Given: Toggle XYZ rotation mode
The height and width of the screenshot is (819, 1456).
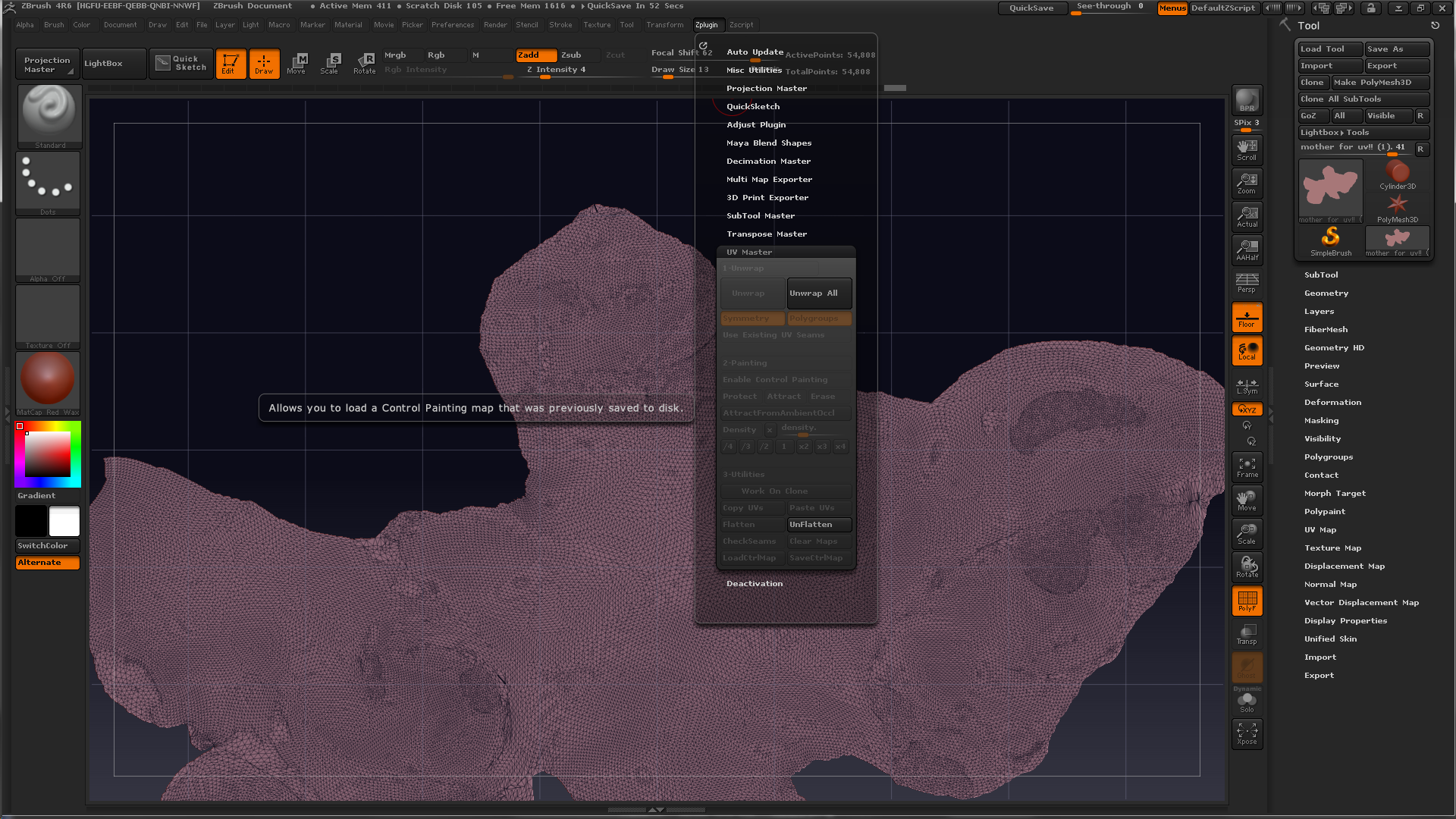Looking at the screenshot, I should (1247, 409).
